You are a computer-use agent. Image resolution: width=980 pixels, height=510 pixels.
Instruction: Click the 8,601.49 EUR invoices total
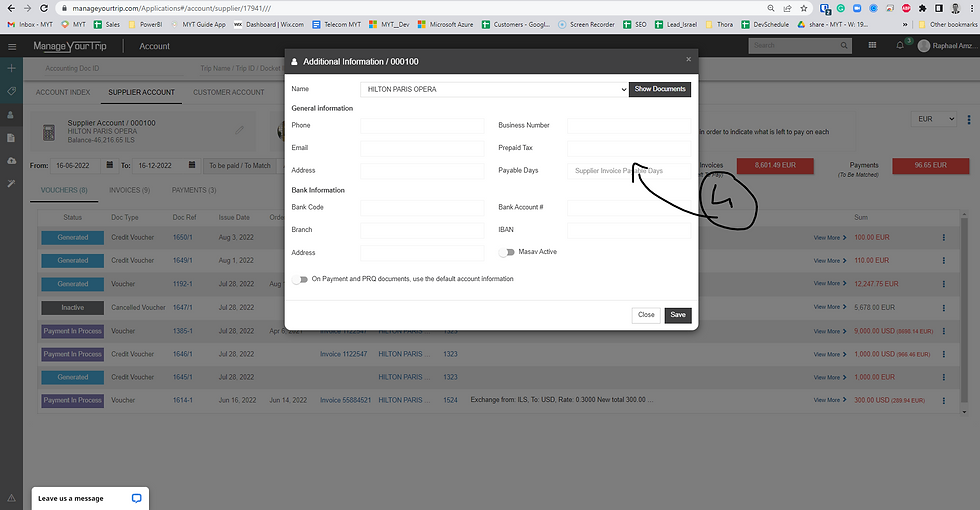tap(775, 166)
